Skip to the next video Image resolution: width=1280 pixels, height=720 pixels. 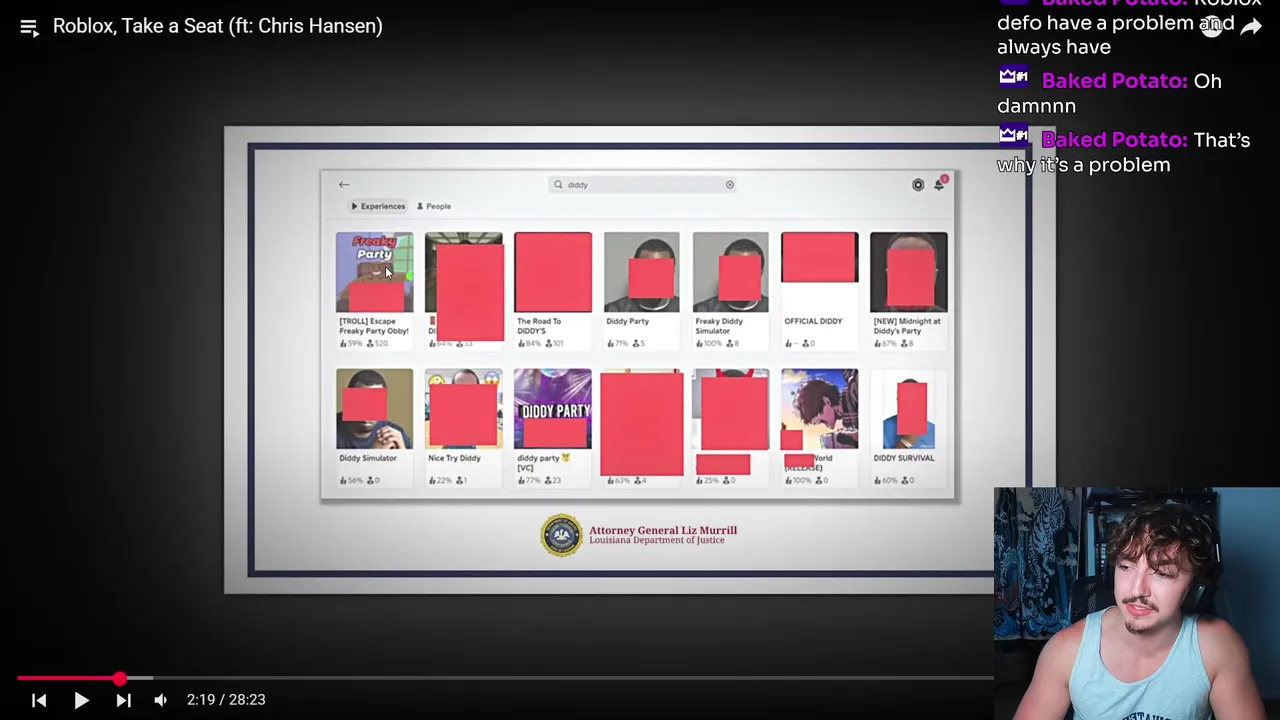(x=123, y=700)
